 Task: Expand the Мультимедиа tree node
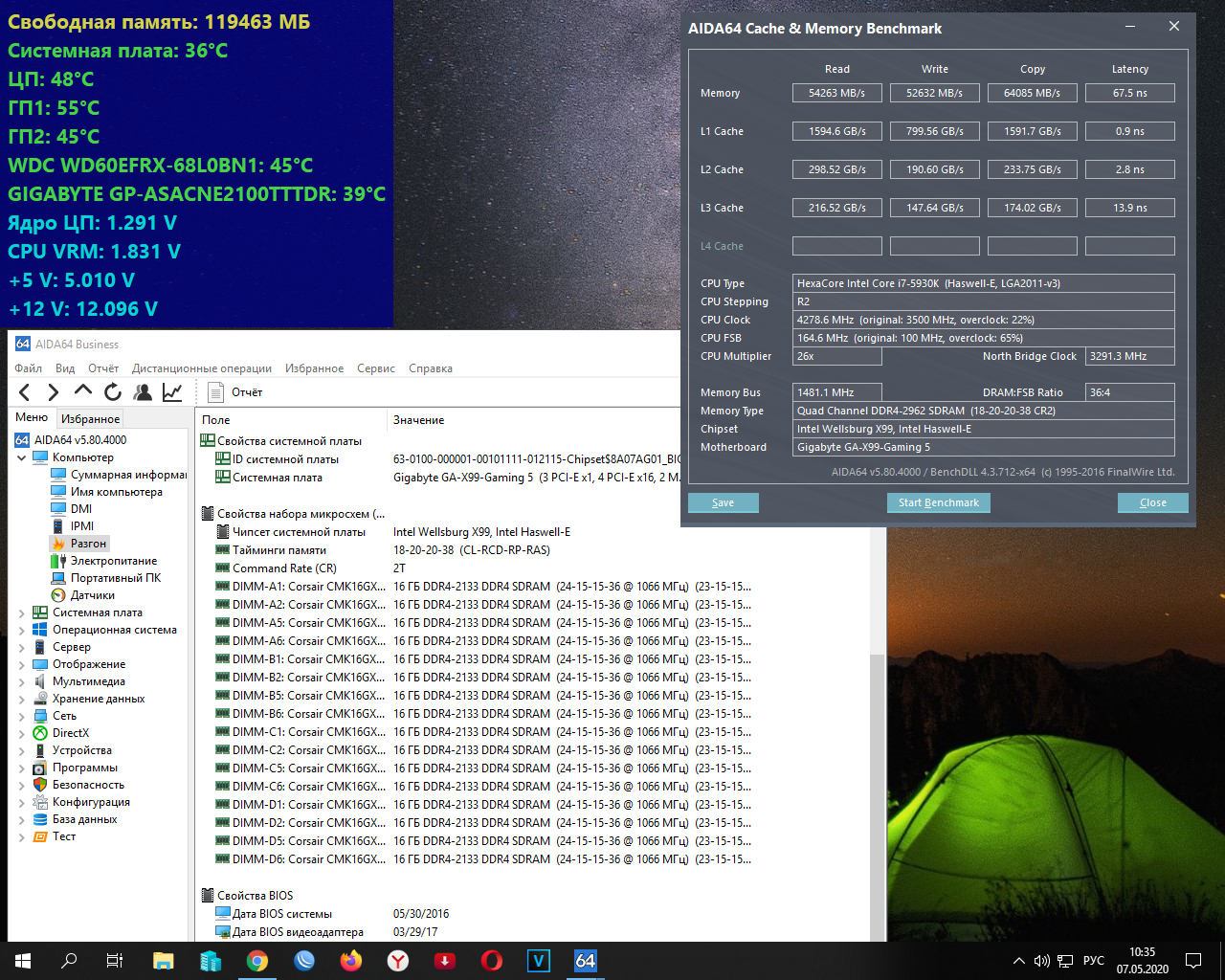[22, 681]
